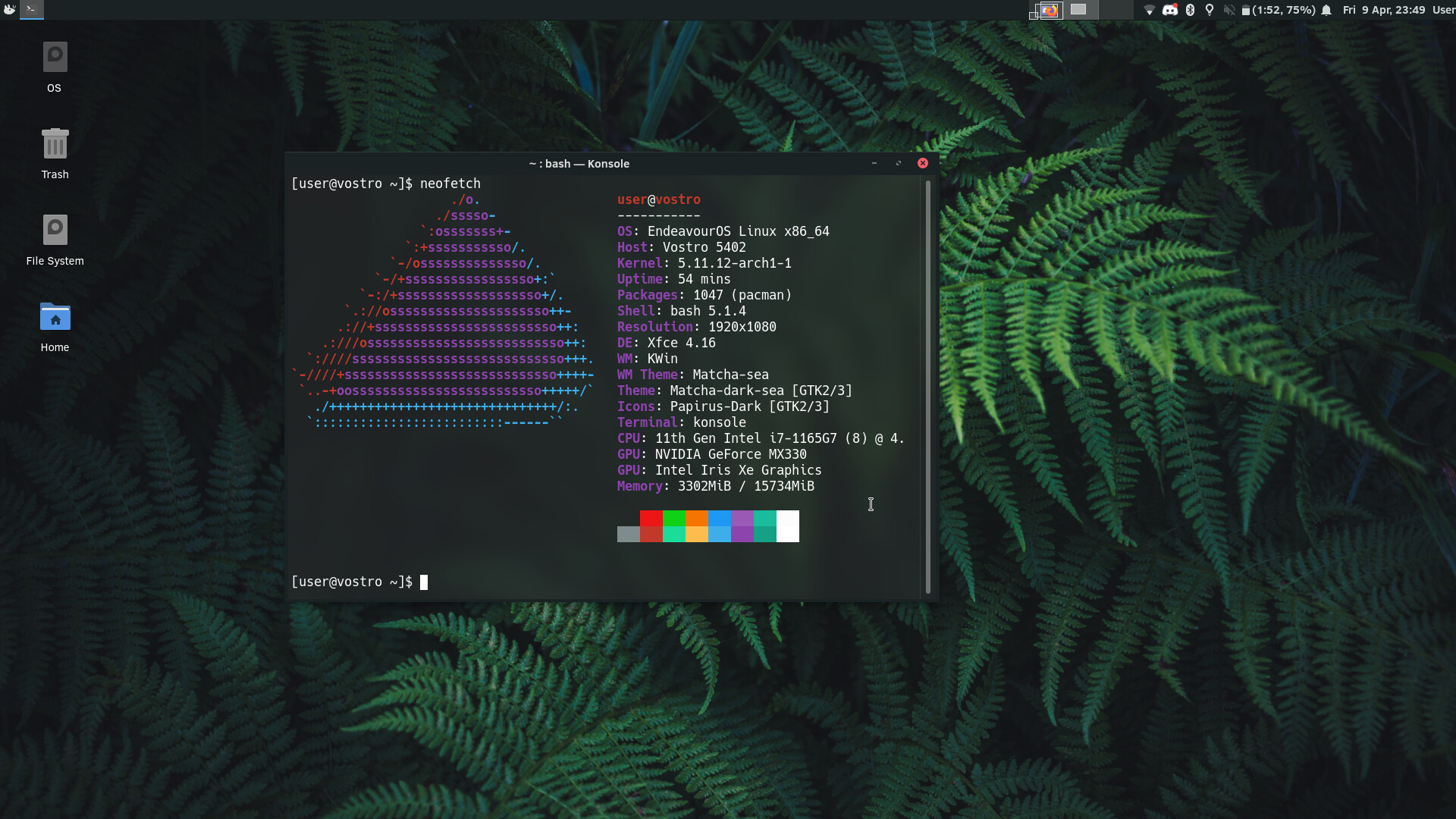1456x819 pixels.
Task: Click the 'Uptime: 54 mins' line
Action: (x=674, y=279)
